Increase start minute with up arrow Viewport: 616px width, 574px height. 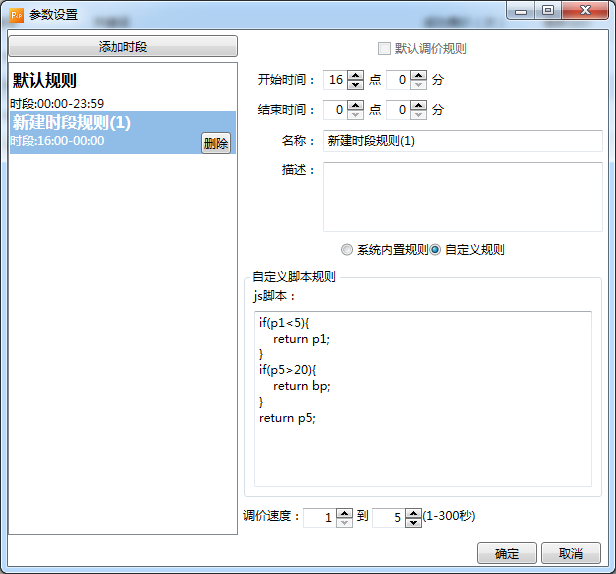[419, 75]
